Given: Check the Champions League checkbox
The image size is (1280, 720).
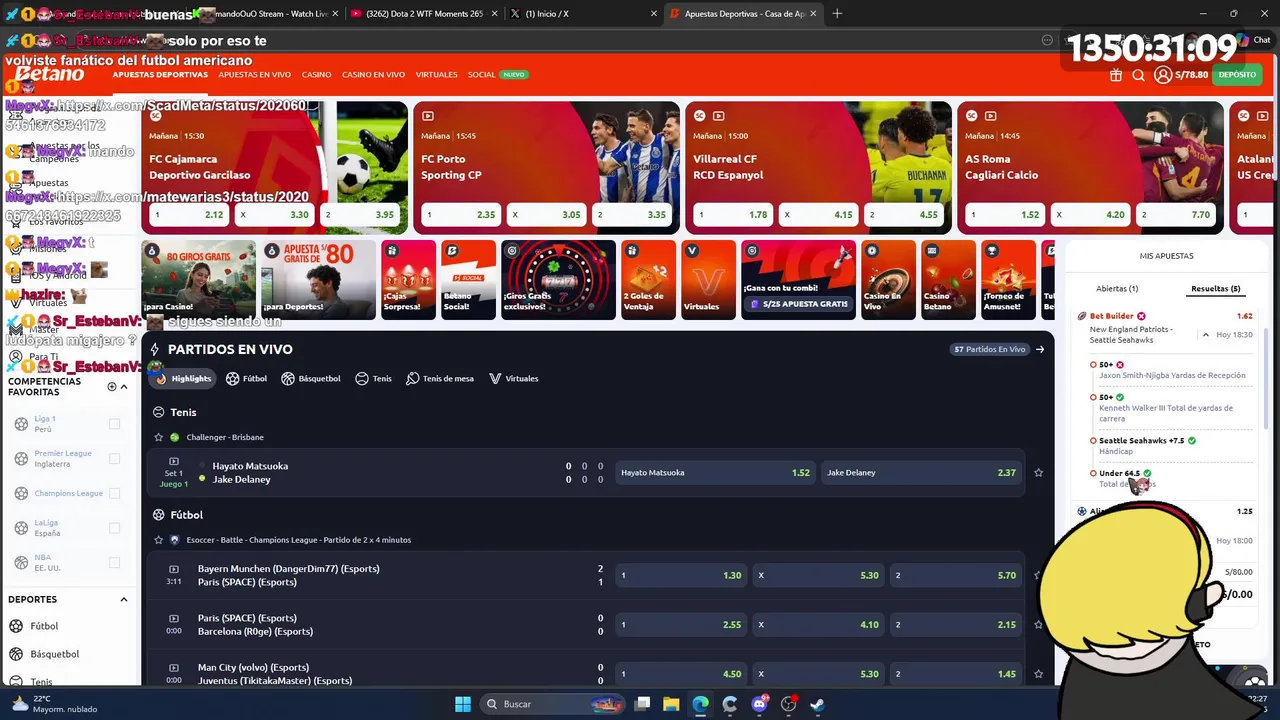Looking at the screenshot, I should point(114,493).
